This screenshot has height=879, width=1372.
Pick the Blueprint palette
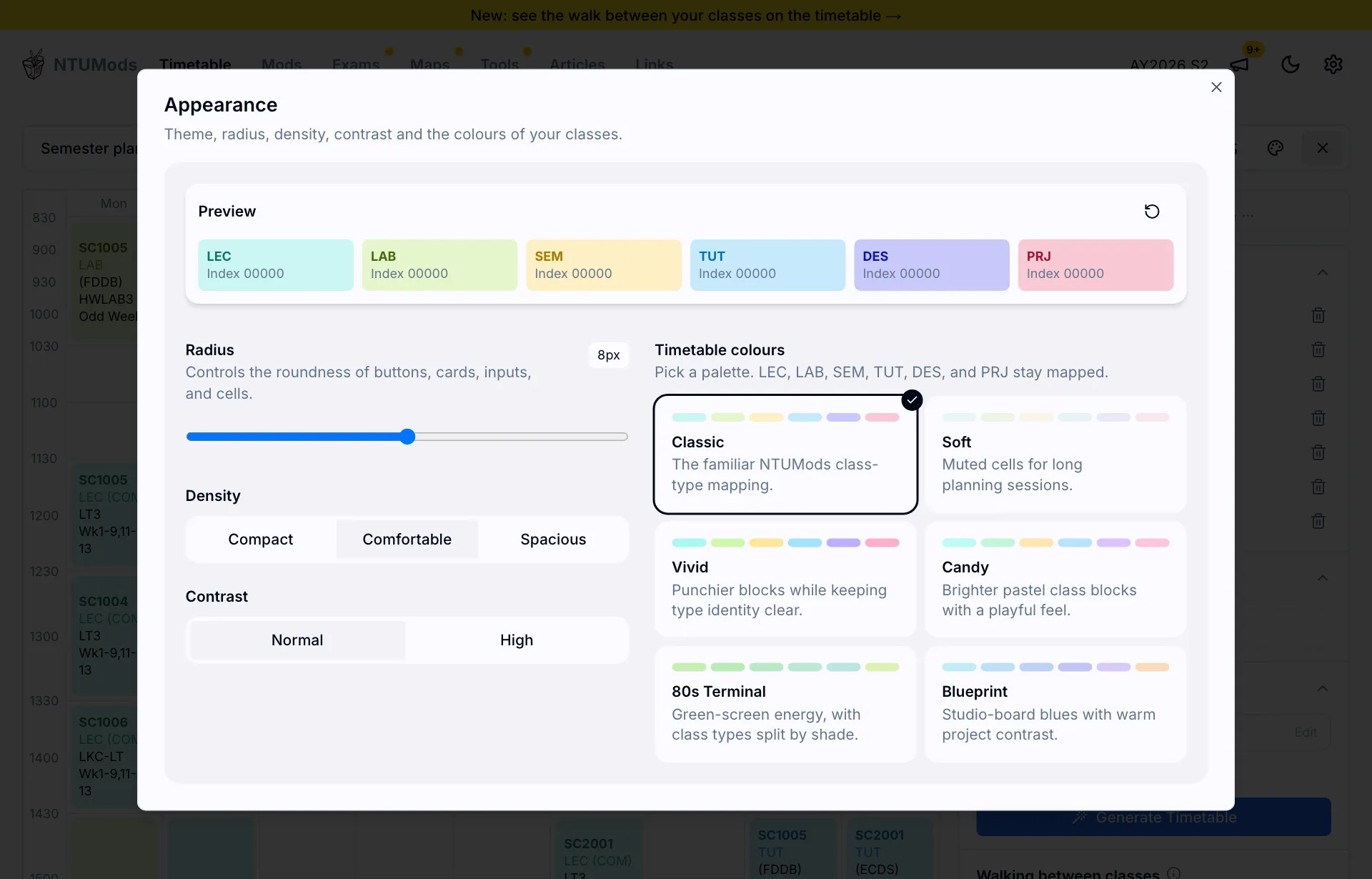pos(1055,704)
